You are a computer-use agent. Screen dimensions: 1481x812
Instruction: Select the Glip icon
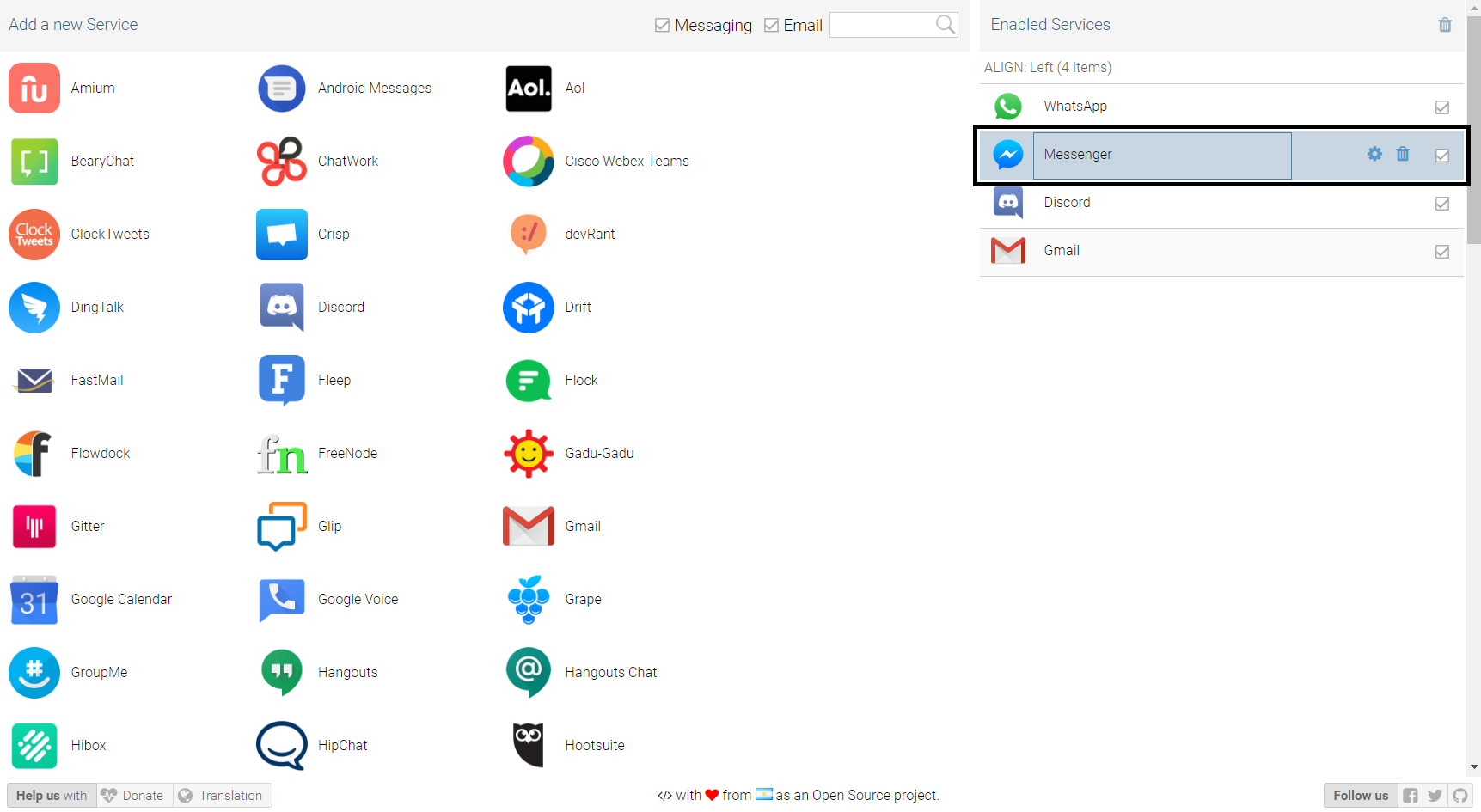(x=282, y=526)
